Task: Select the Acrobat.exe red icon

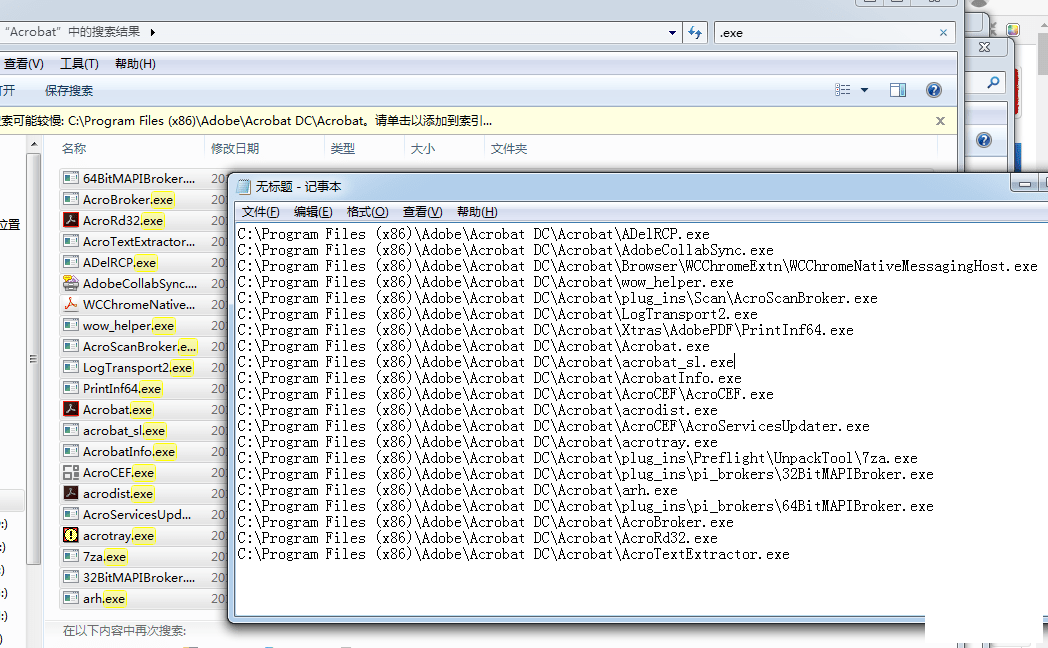Action: pos(71,410)
